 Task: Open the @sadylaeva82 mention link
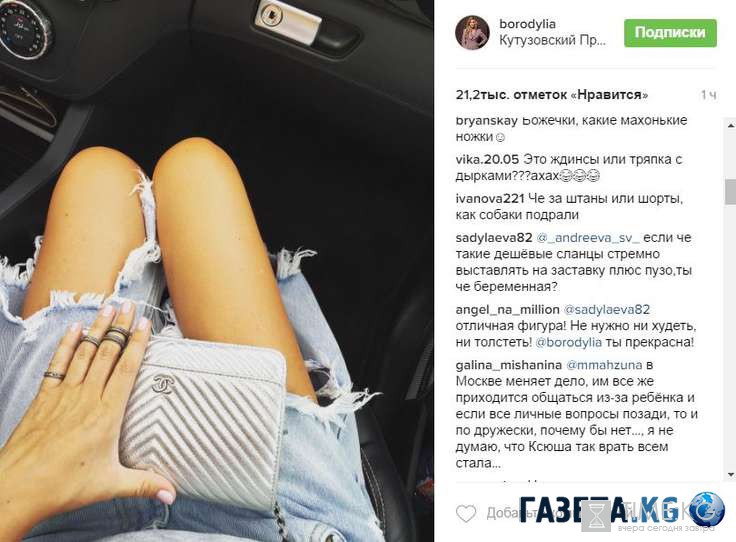pos(606,310)
